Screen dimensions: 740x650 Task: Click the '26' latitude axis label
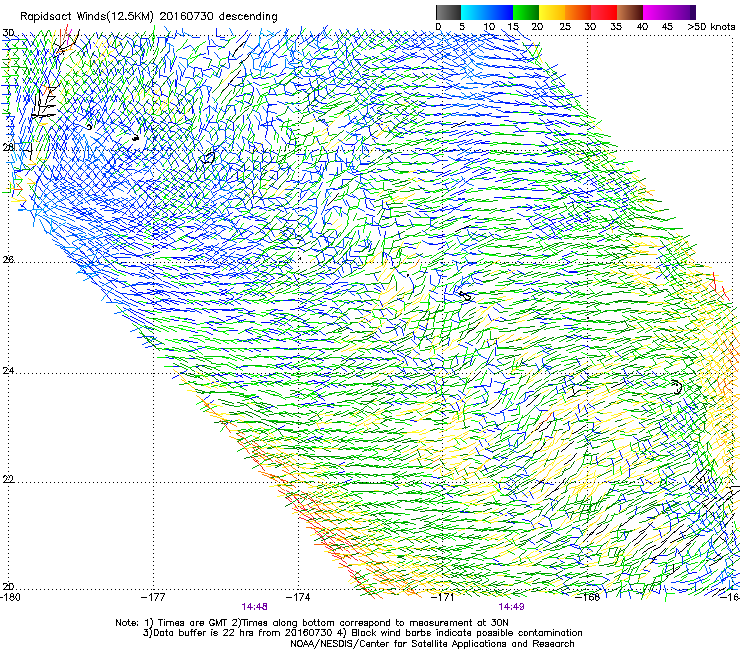point(8,259)
